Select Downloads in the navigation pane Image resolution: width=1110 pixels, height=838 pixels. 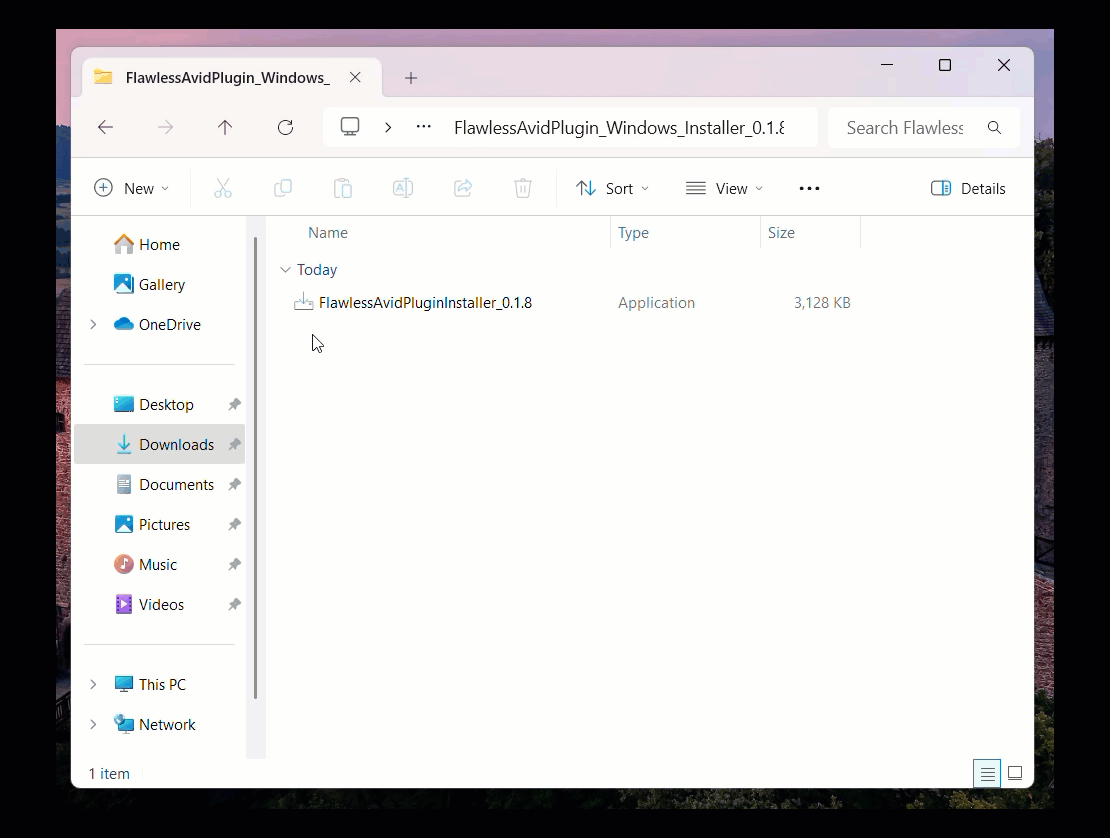click(176, 444)
